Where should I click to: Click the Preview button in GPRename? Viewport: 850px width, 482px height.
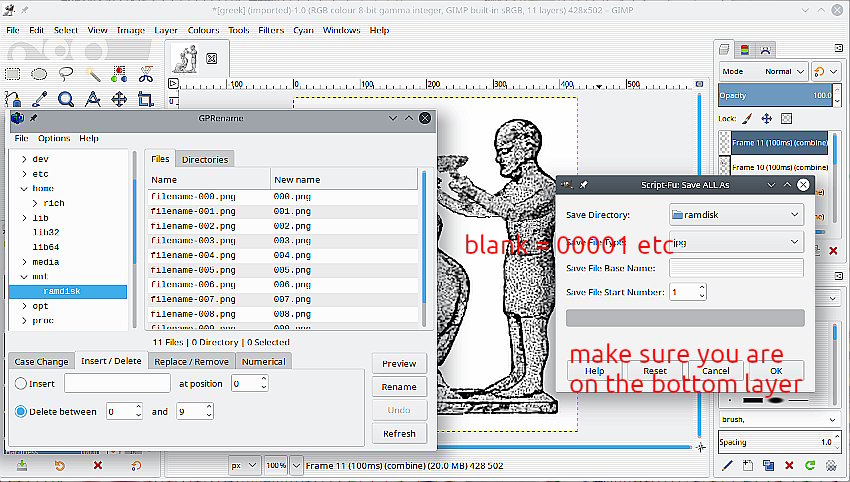(400, 364)
